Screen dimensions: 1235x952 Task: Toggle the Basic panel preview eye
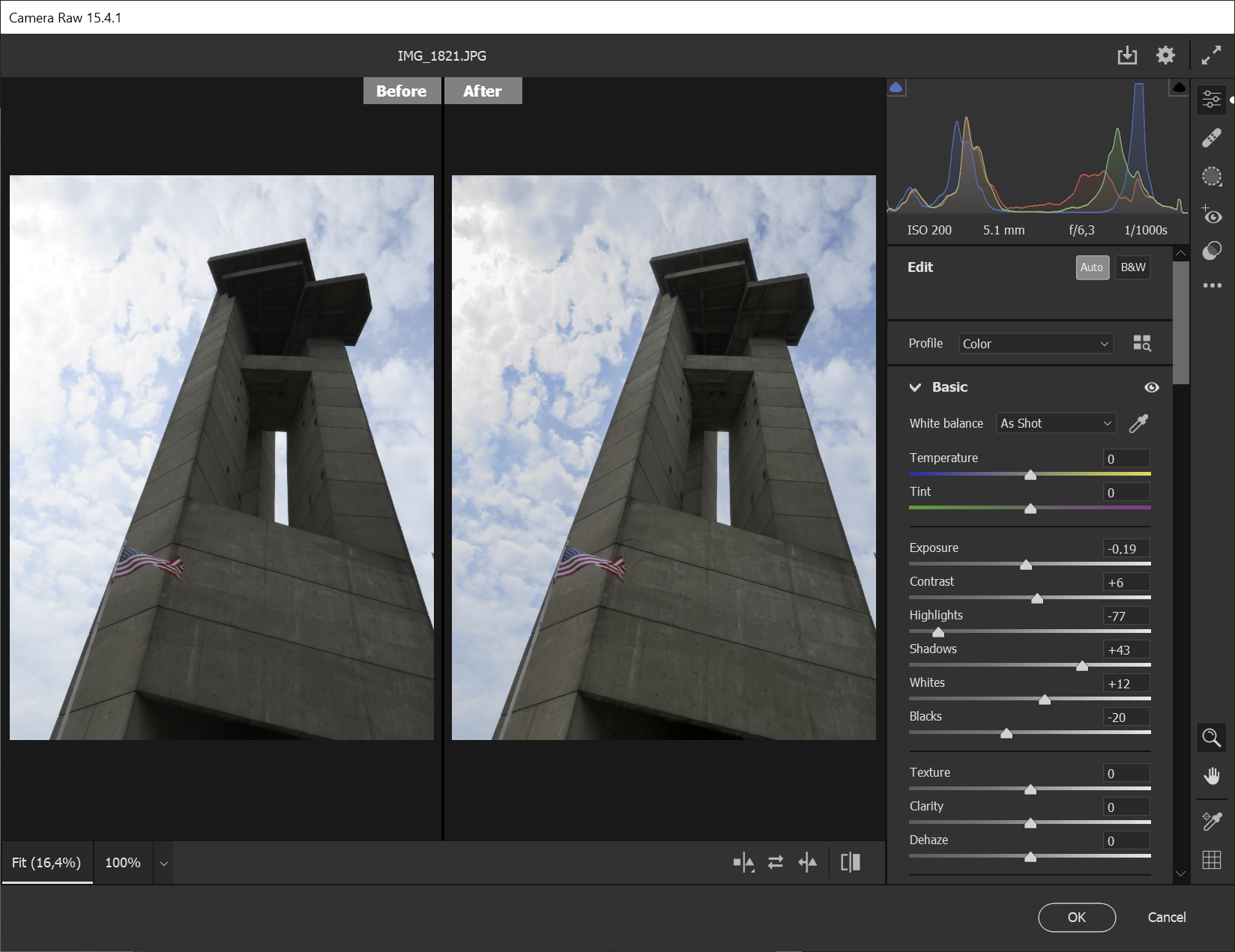click(1152, 387)
